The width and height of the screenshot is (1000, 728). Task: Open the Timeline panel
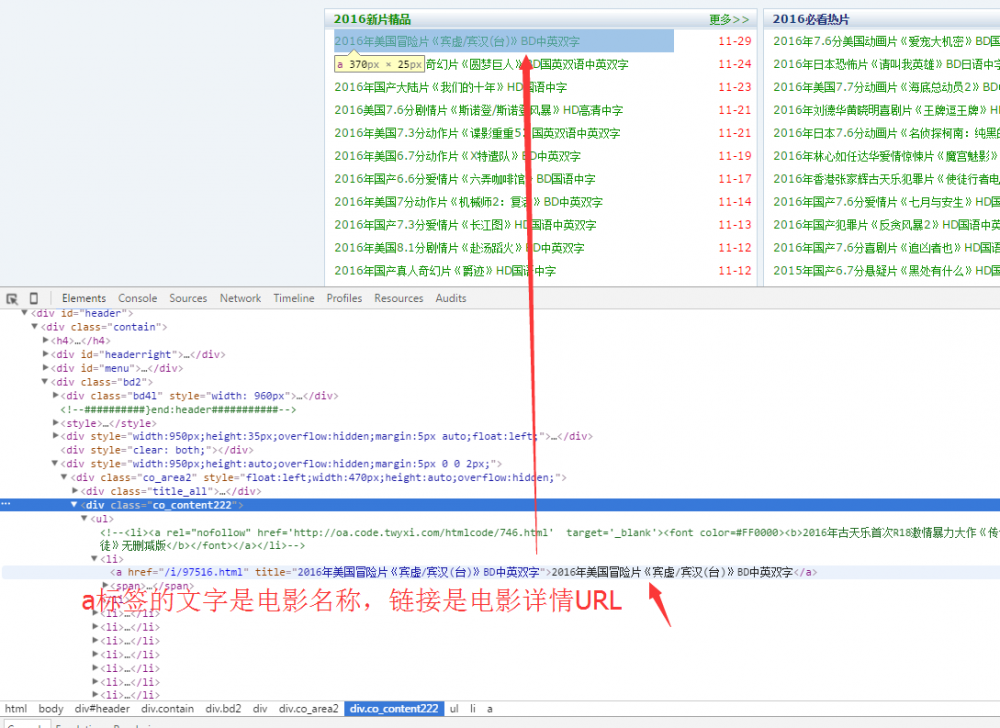point(293,297)
